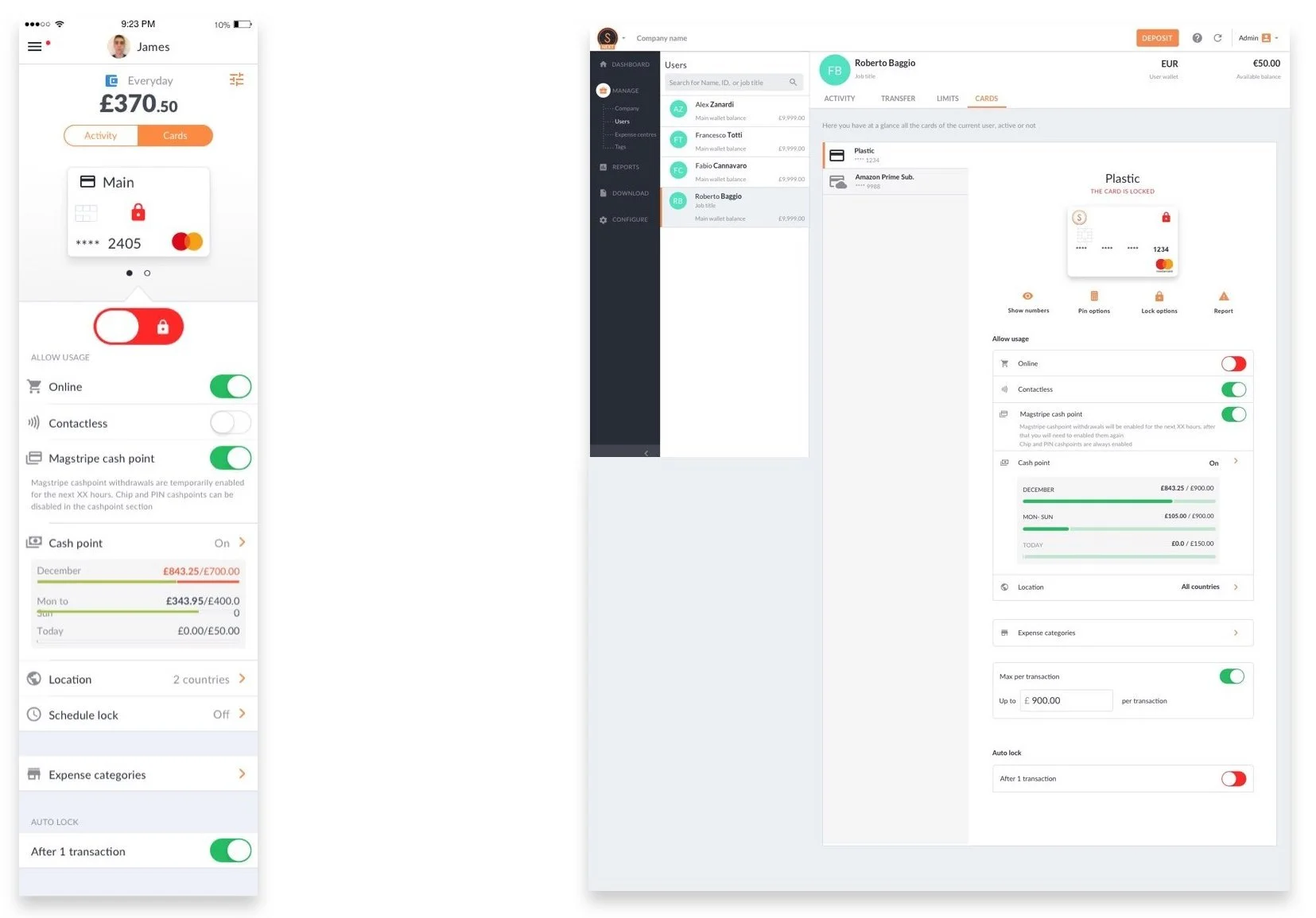Expand desktop Expense categories chevron
This screenshot has height=918, width=1316.
[x=1236, y=633]
